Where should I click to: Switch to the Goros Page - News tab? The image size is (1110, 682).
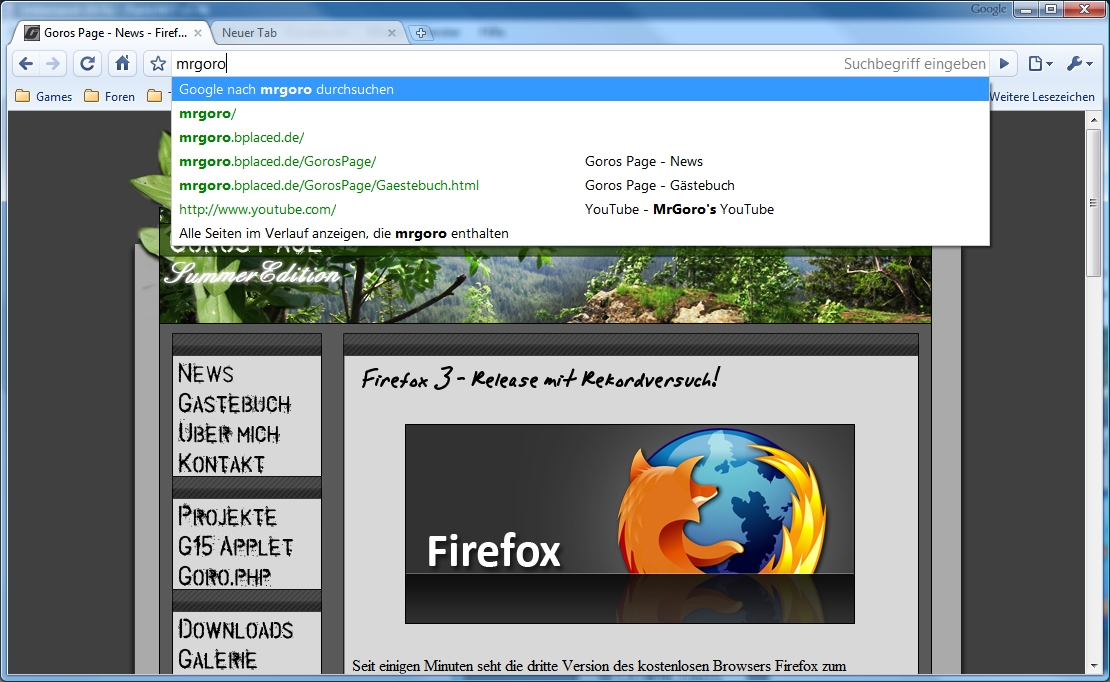tap(110, 33)
